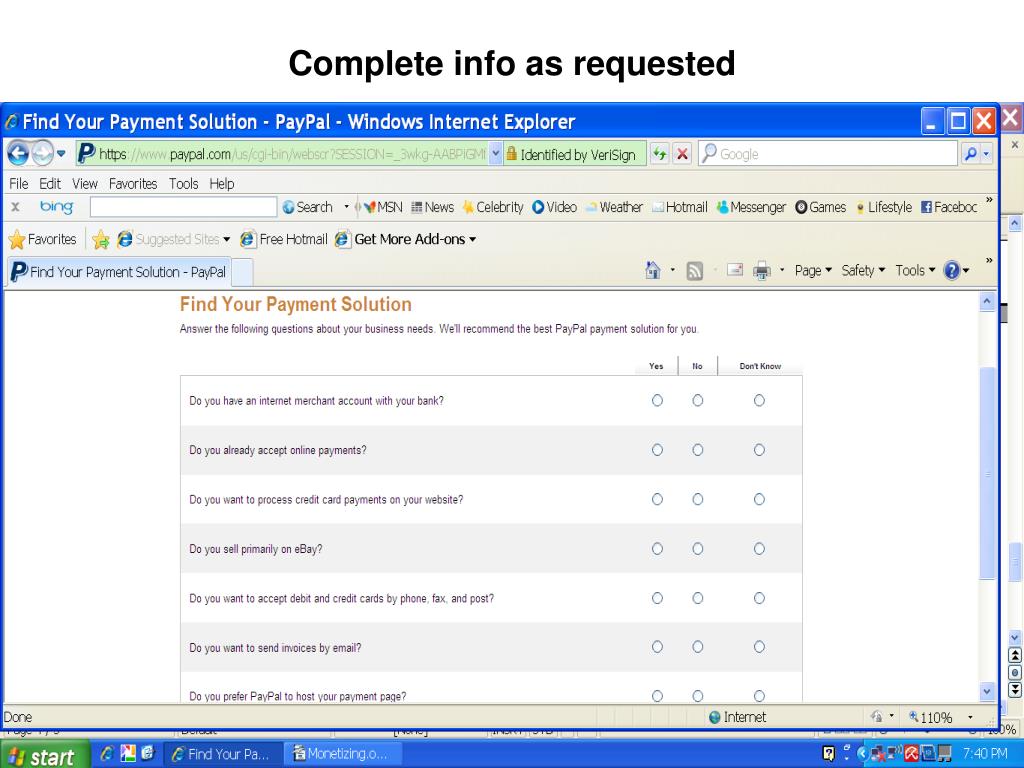Open the Bing Search button dropdown arrow
Image resolution: width=1024 pixels, height=768 pixels.
click(x=346, y=207)
